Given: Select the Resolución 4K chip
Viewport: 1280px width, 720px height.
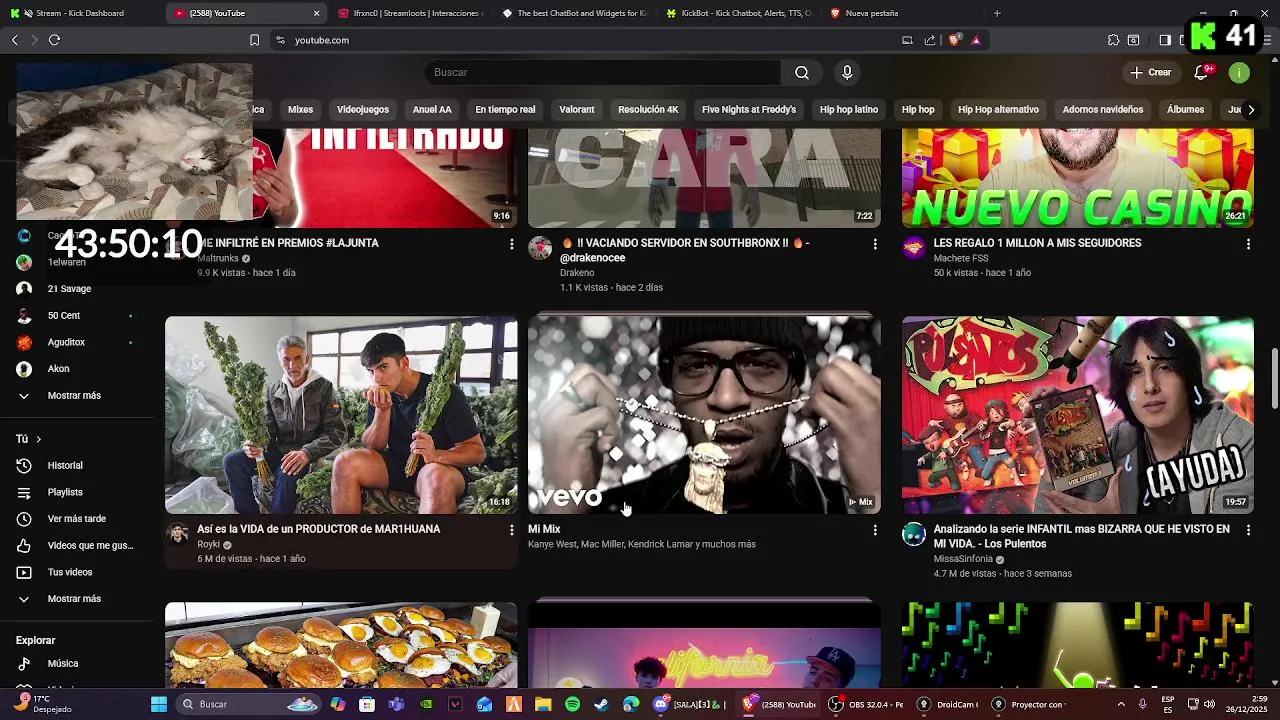Looking at the screenshot, I should tap(648, 109).
